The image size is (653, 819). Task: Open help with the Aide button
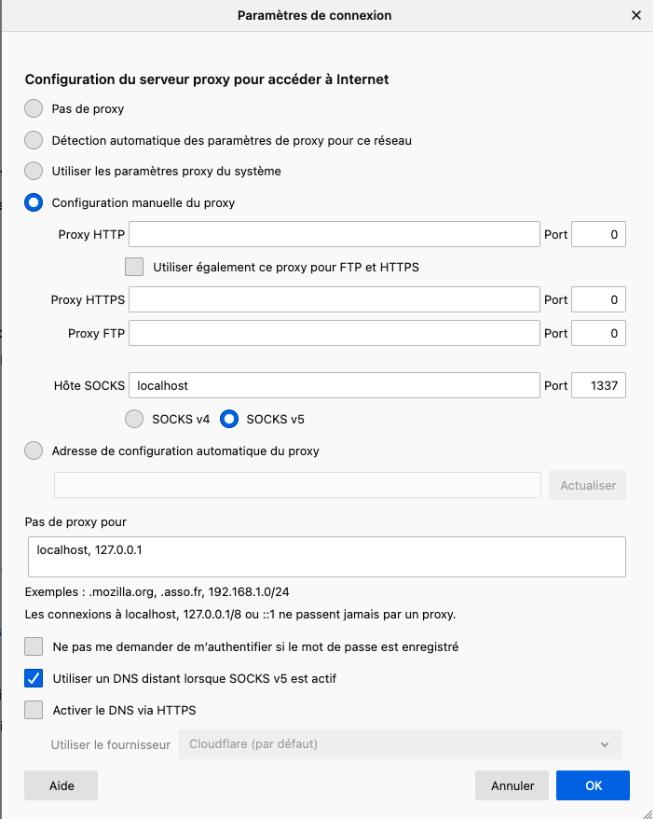click(x=61, y=785)
